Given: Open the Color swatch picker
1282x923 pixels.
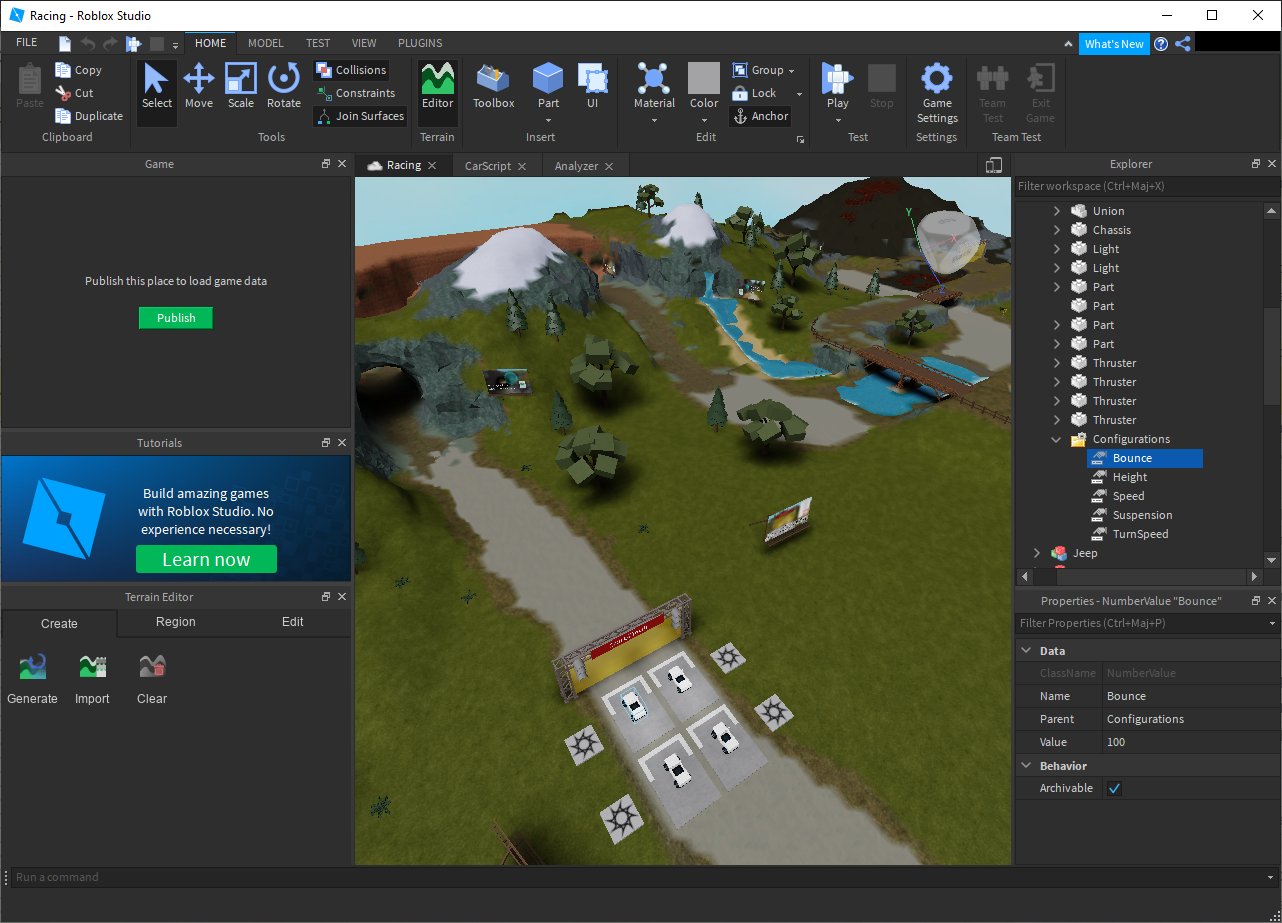Looking at the screenshot, I should point(704,78).
